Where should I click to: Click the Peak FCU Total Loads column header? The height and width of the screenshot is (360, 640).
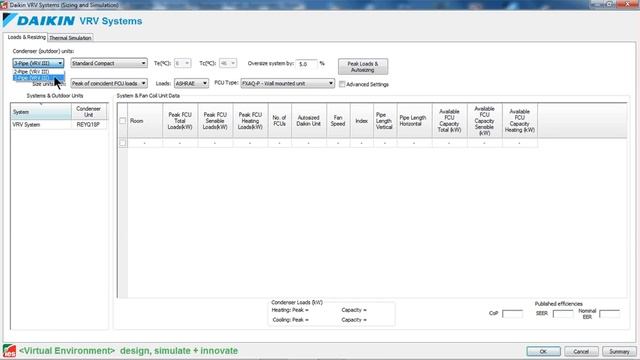click(180, 121)
